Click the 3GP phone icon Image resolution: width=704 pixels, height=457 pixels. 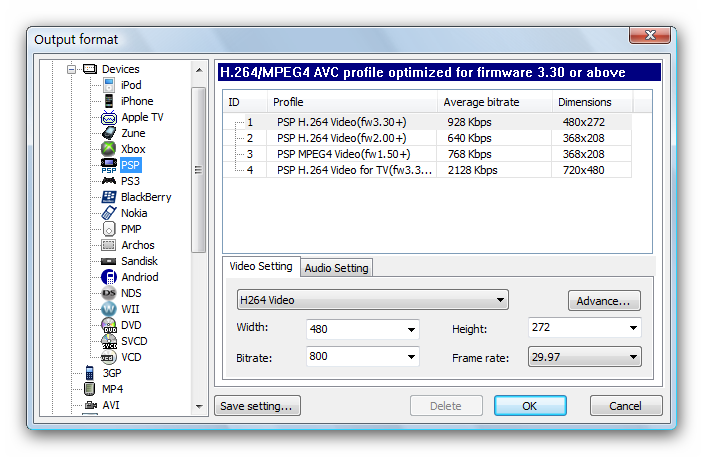pyautogui.click(x=90, y=373)
